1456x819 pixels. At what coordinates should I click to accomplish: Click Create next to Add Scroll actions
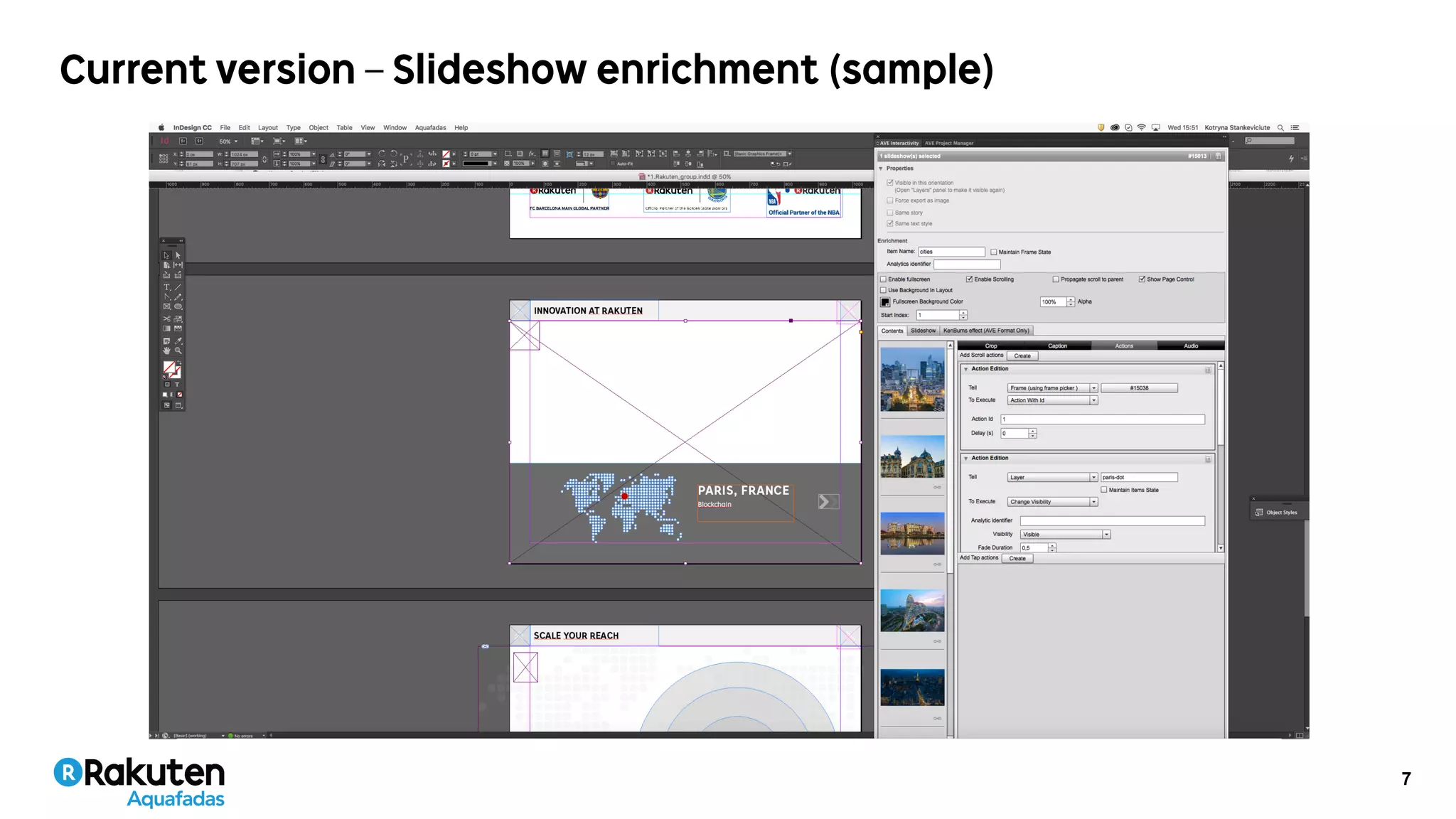click(x=1022, y=355)
